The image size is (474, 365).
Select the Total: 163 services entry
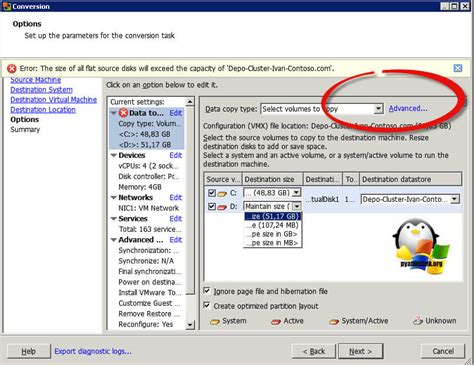(x=150, y=229)
